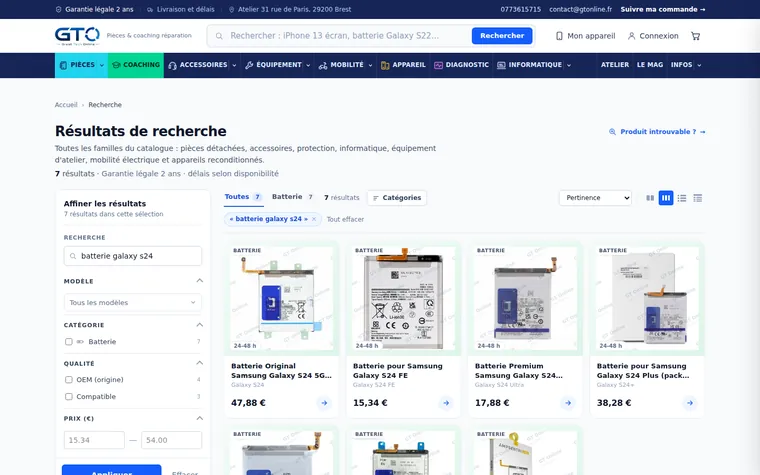Screen dimensions: 760x475
Task: Collapse the Modèle filter section
Action: 199,281
